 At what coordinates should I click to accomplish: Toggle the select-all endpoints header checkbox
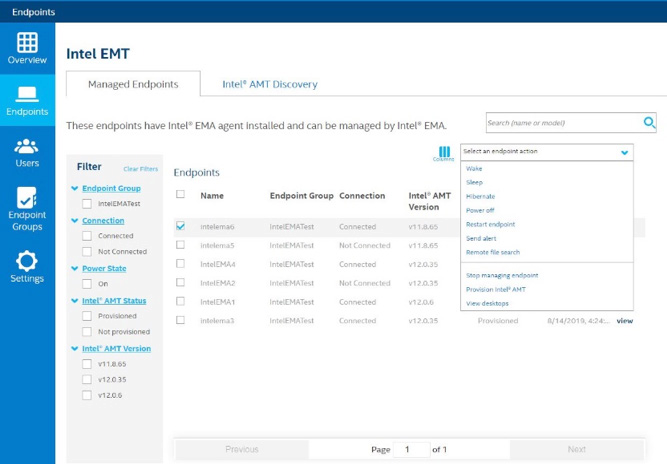(180, 194)
